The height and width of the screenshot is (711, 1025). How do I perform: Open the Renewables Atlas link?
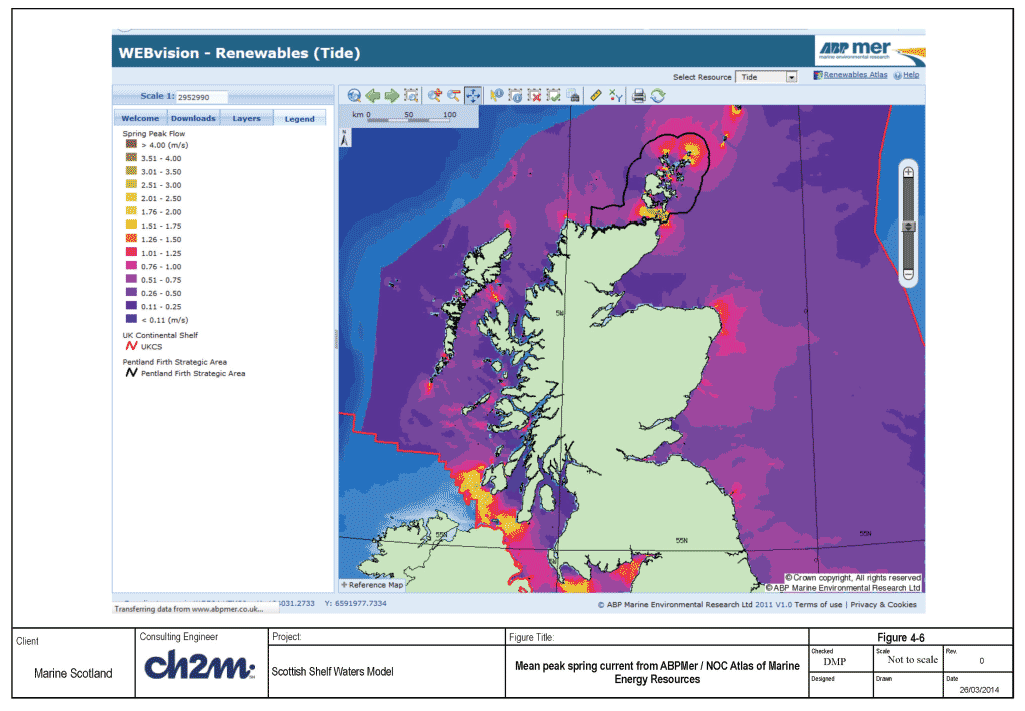(x=855, y=75)
